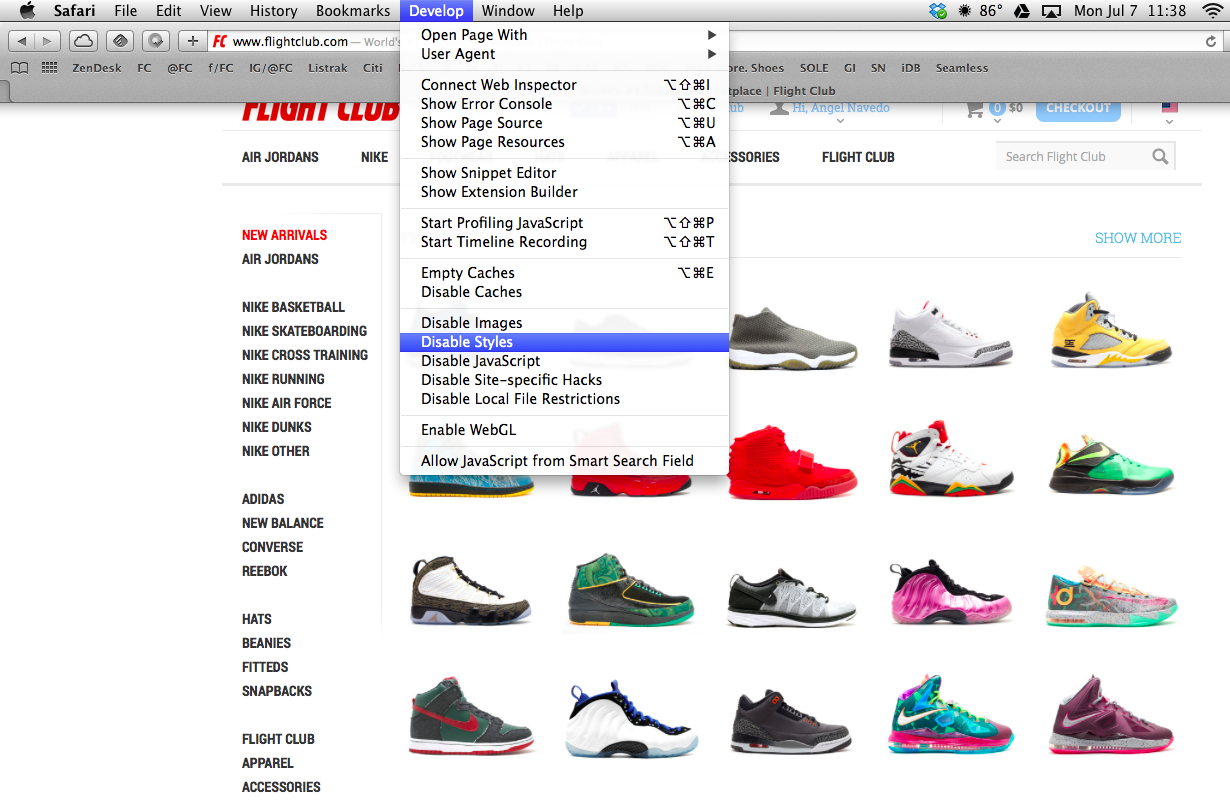The image size is (1230, 805).
Task: Open the yellow Jordan 5 sneaker thumbnail
Action: (1112, 331)
